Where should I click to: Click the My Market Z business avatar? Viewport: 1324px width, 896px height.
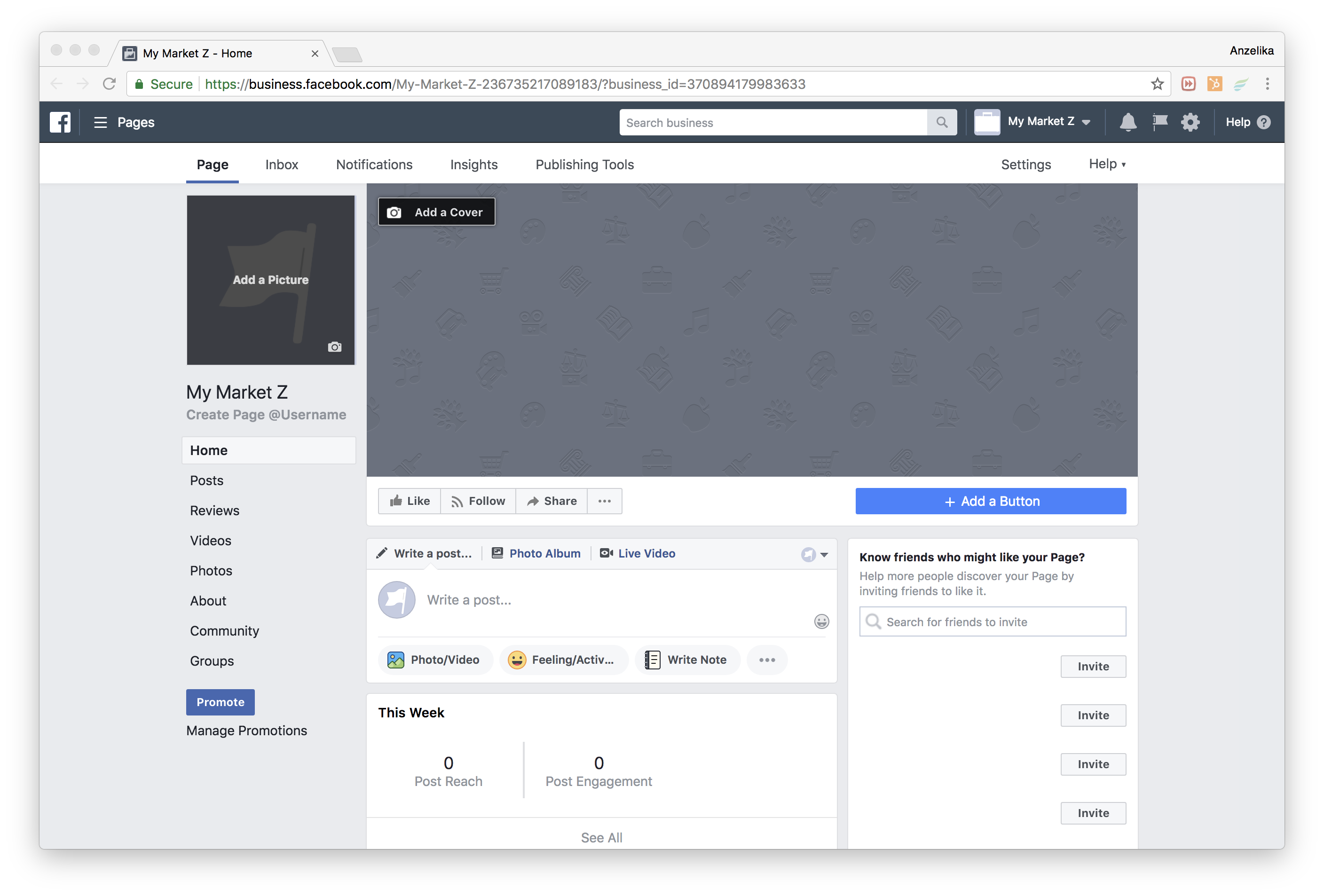(987, 122)
